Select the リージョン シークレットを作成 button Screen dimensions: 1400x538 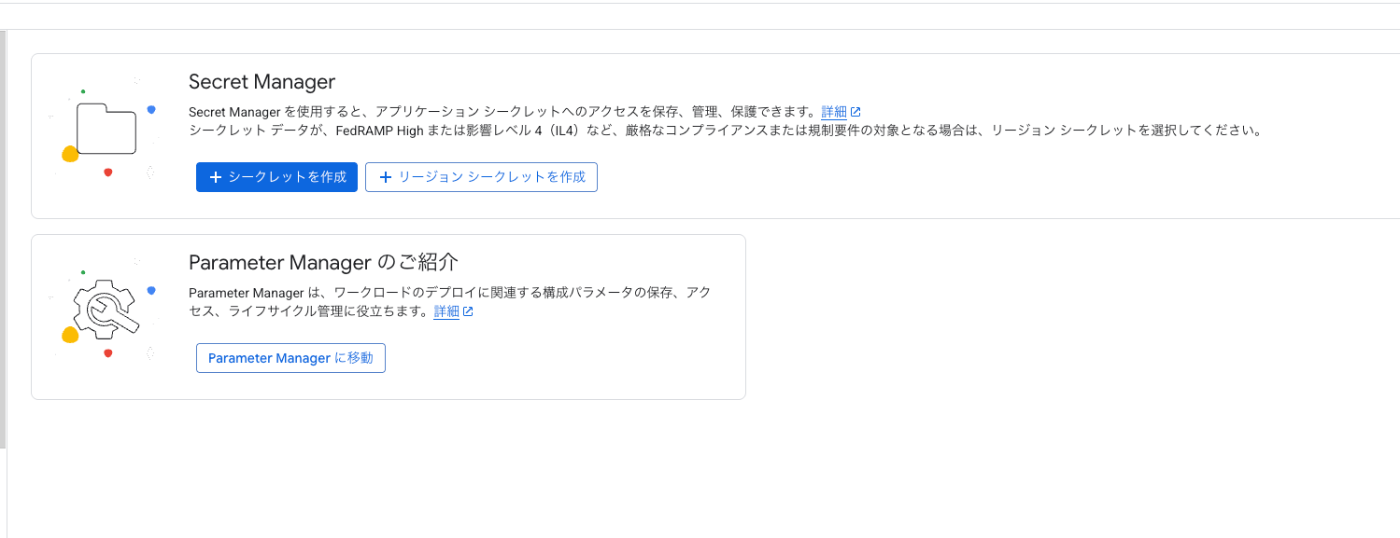click(x=481, y=177)
